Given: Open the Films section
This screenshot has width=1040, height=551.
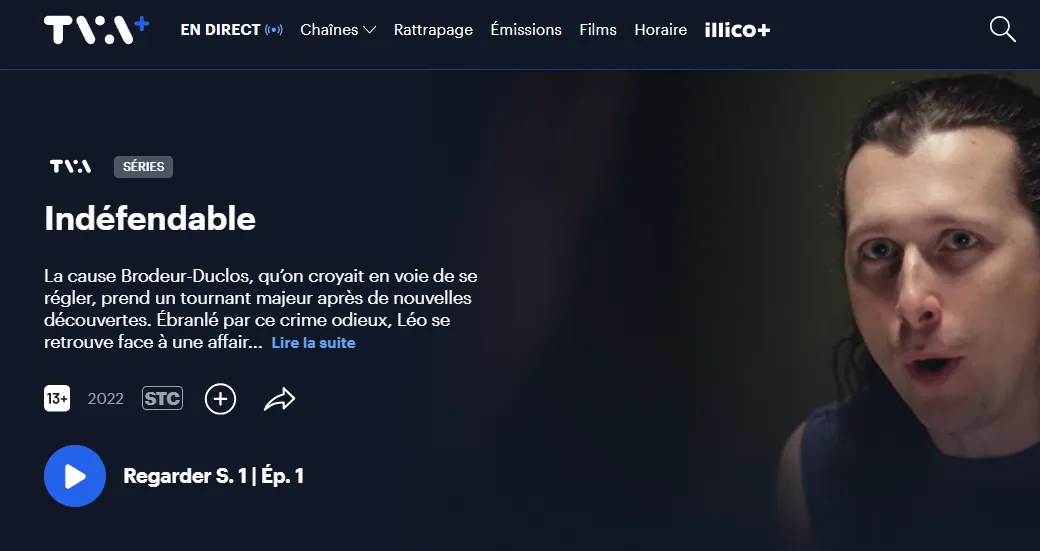Looking at the screenshot, I should [x=598, y=30].
